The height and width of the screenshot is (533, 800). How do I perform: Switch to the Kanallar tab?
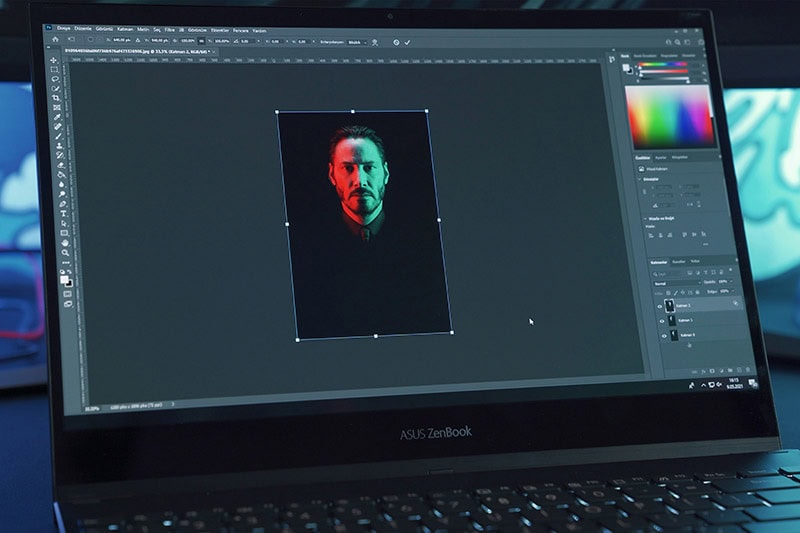coord(679,262)
